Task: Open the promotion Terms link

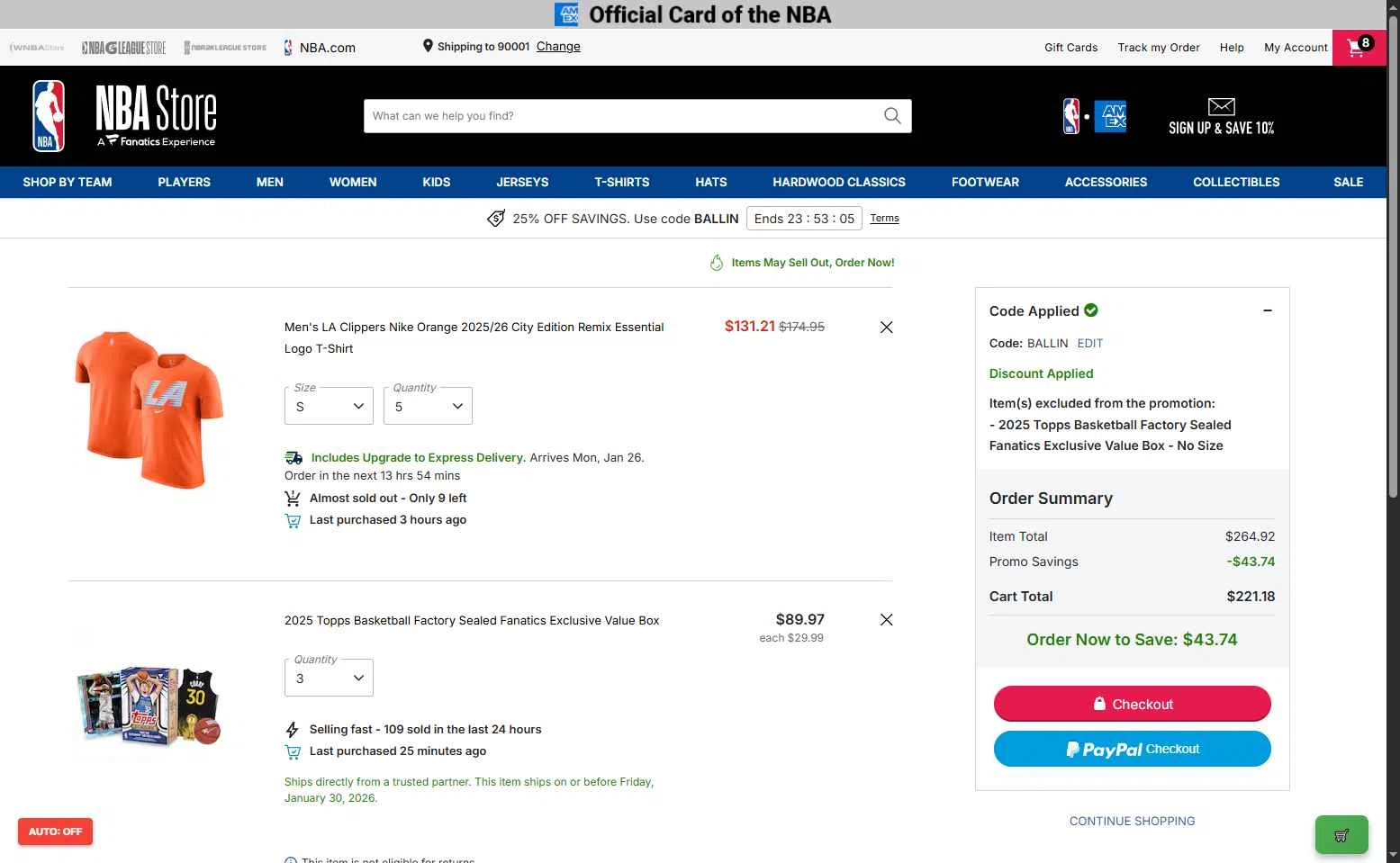Action: click(x=885, y=218)
